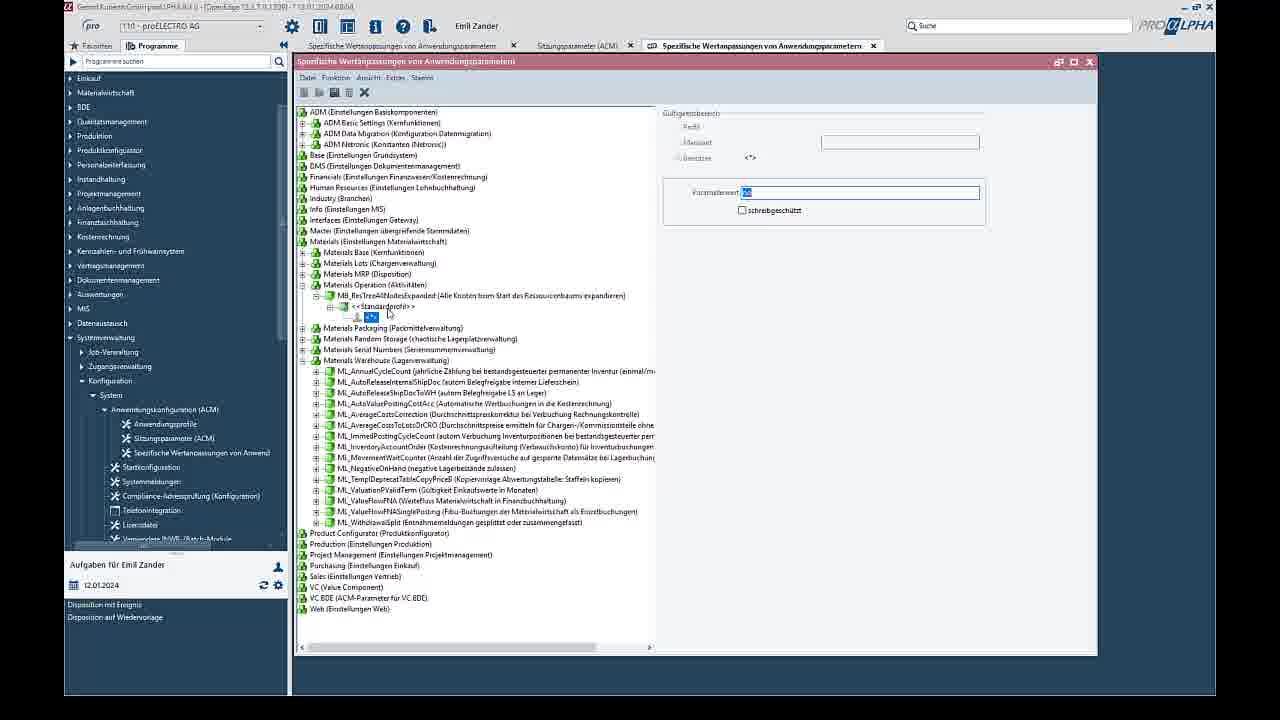This screenshot has width=1280, height=720.
Task: Click the pro logo button at top left
Action: [91, 26]
